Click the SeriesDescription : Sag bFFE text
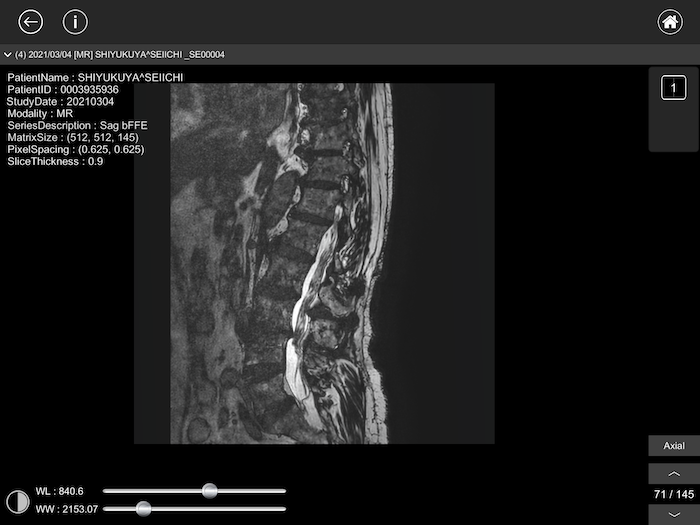 [77, 125]
